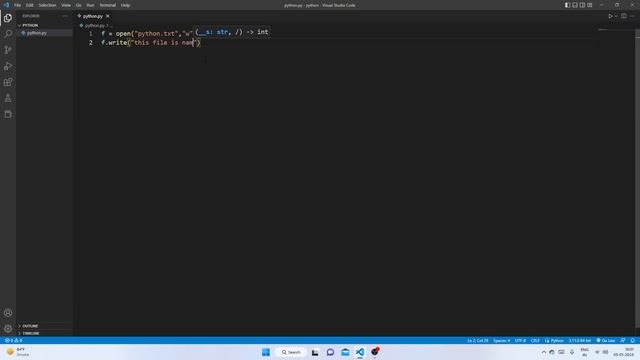Click line number 2 in gutter
The width and height of the screenshot is (640, 360).
point(91,42)
